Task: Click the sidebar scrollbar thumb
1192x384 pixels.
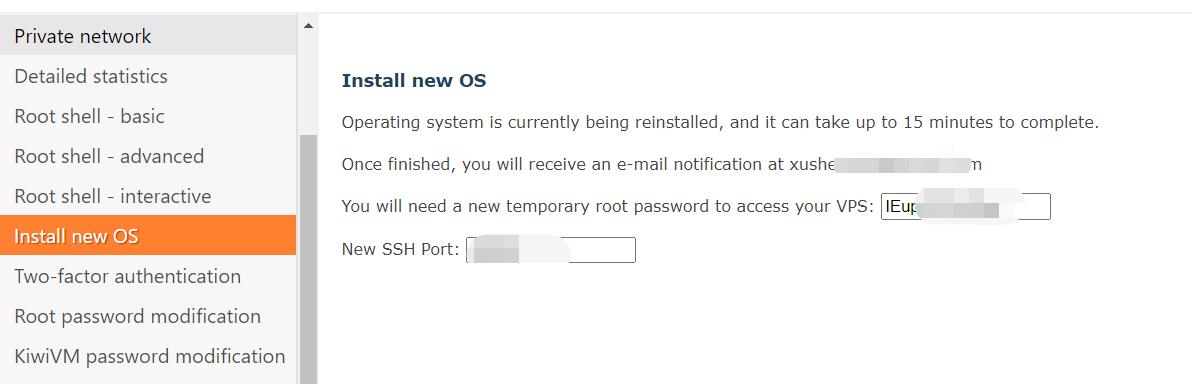Action: click(x=308, y=259)
